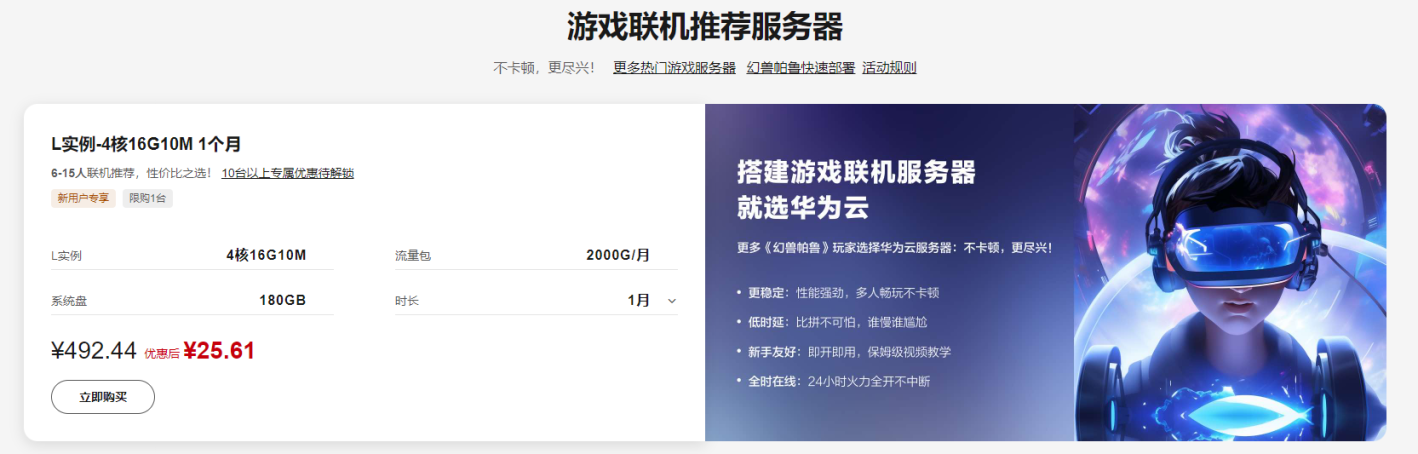Click the 180GB system disk value

pyautogui.click(x=283, y=300)
